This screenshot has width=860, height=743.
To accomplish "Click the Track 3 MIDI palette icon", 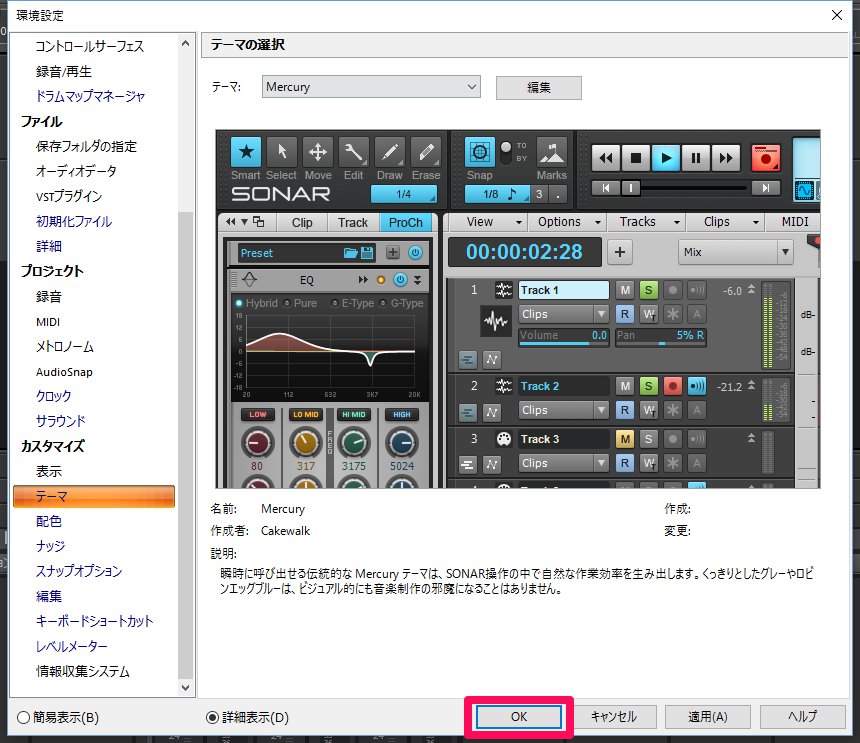I will [503, 439].
